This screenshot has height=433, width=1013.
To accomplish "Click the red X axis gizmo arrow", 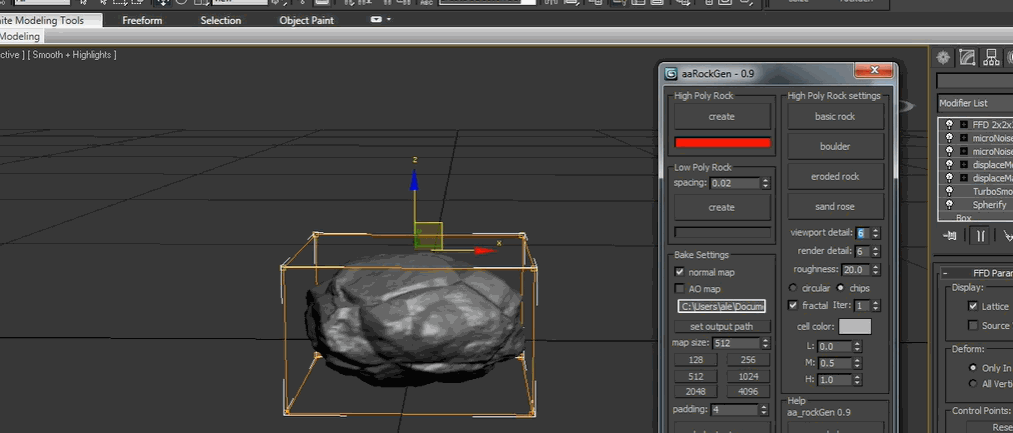I will click(x=485, y=250).
